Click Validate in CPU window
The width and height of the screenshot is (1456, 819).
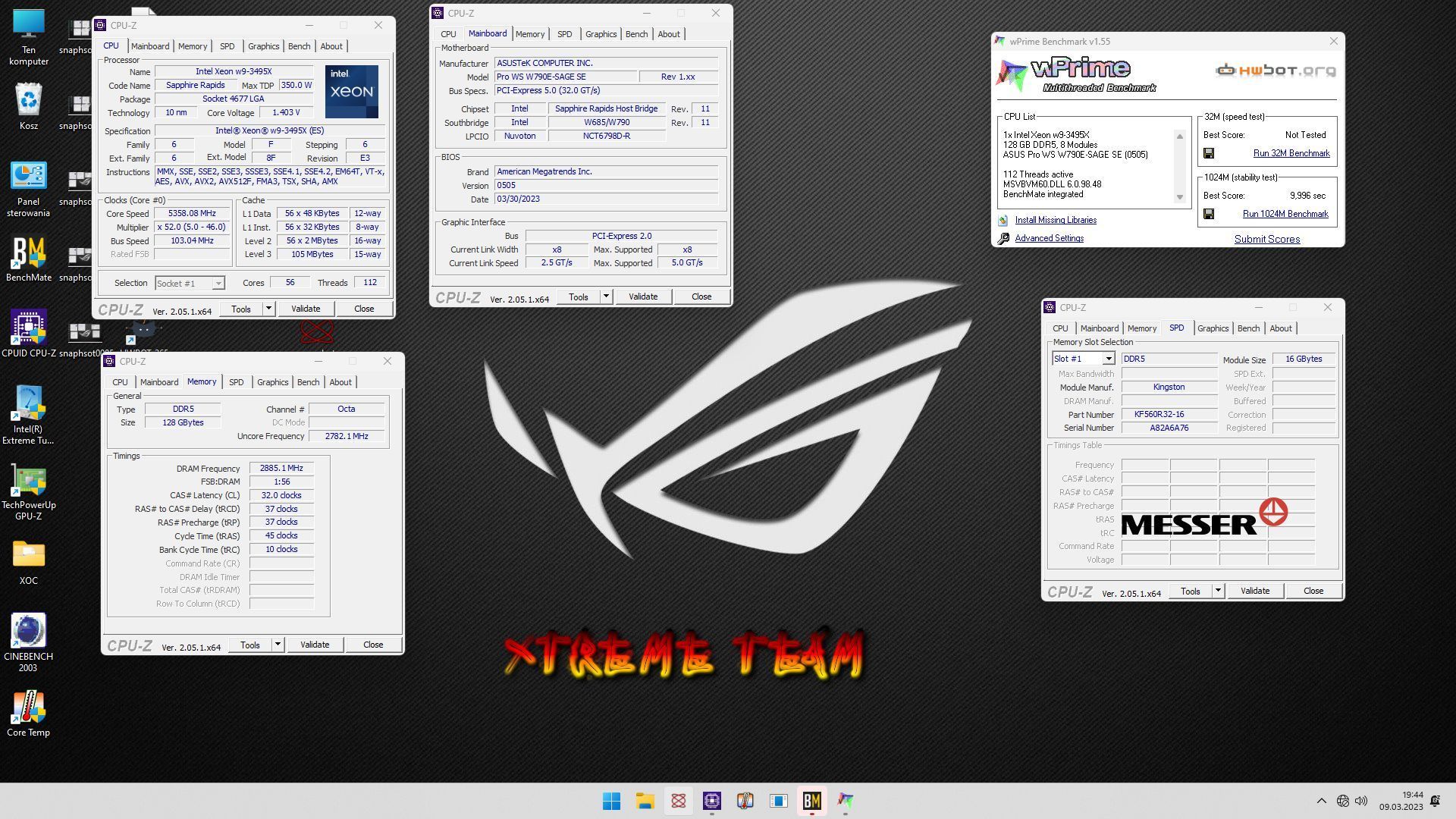(x=306, y=309)
